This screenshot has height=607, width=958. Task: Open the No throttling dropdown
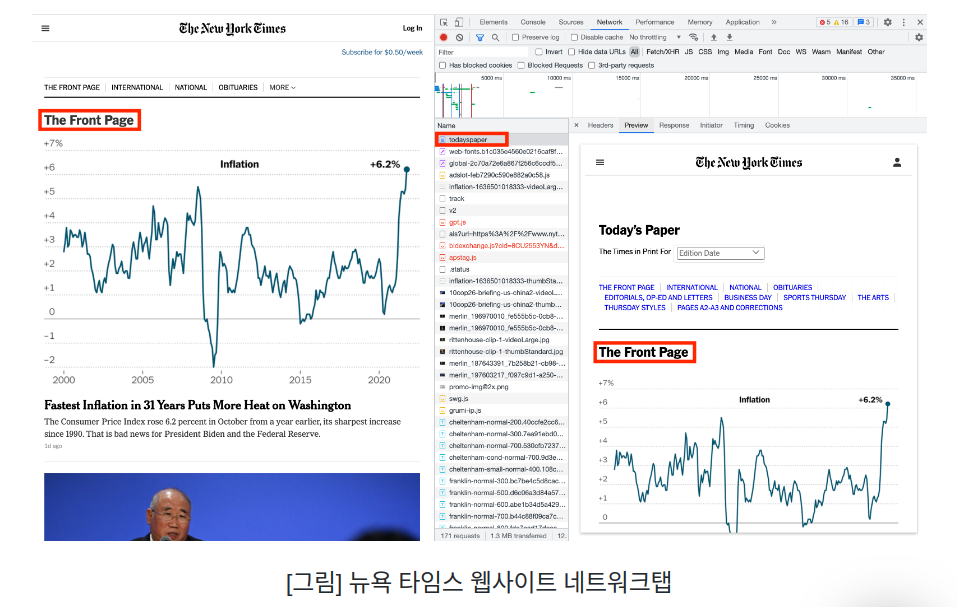click(x=655, y=37)
